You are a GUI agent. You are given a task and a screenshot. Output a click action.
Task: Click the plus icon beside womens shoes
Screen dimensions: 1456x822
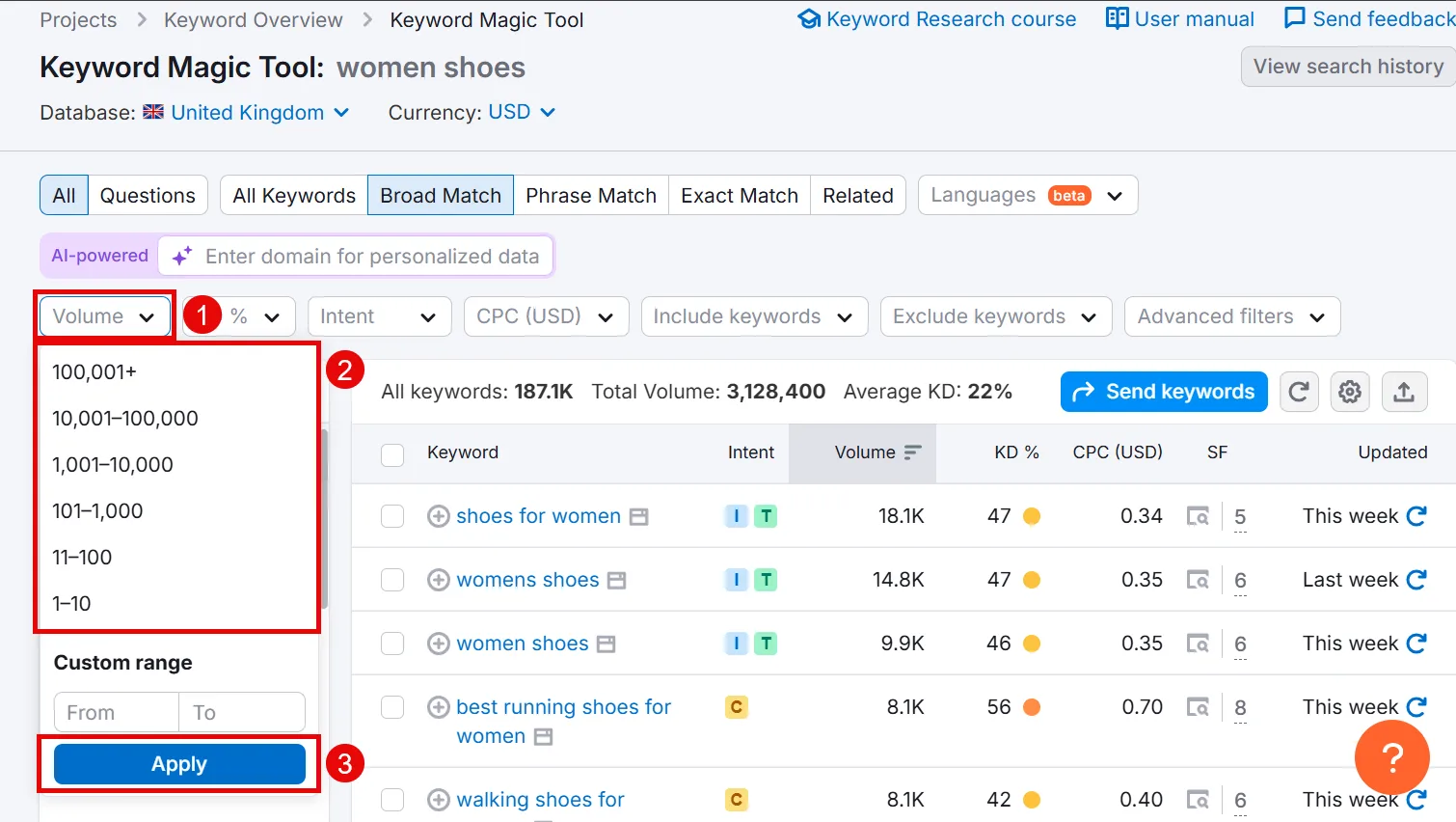(x=439, y=580)
